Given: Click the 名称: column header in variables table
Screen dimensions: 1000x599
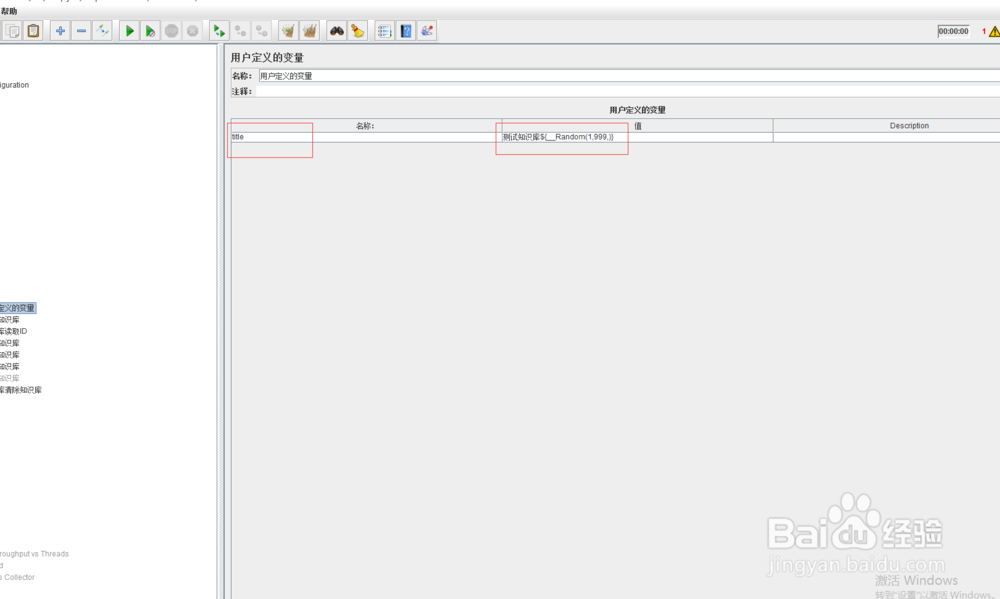Looking at the screenshot, I should [x=366, y=126].
